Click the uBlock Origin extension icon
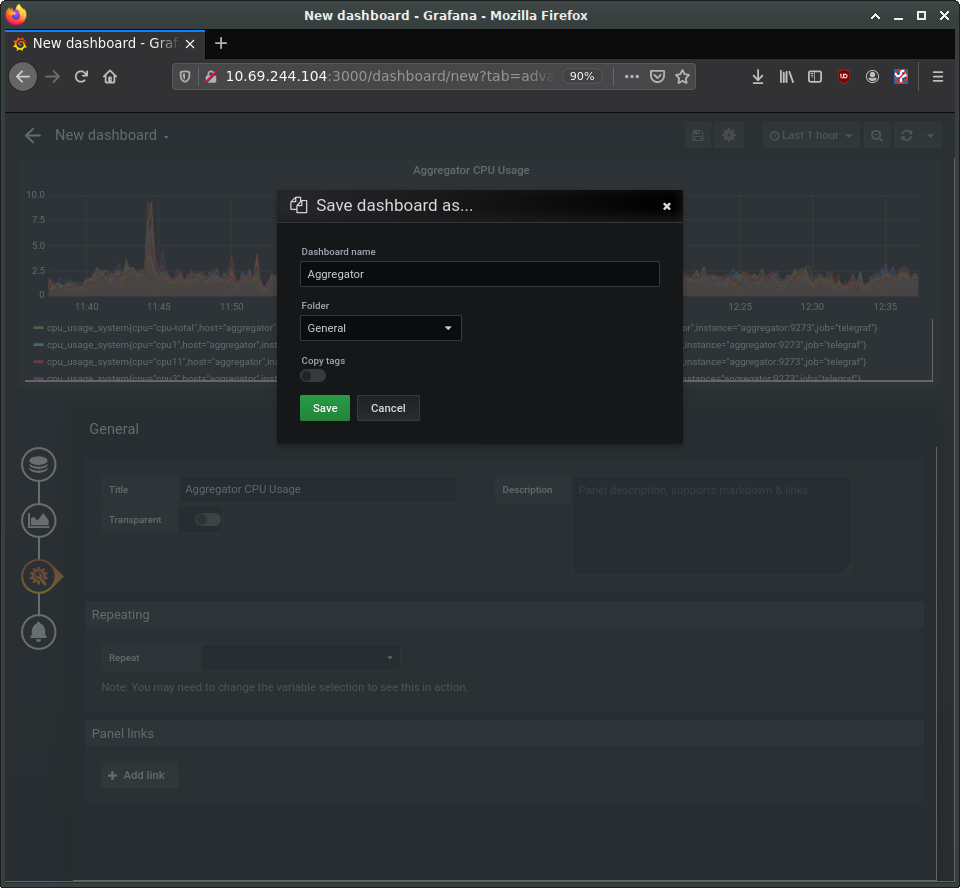The image size is (960, 888). (x=844, y=77)
